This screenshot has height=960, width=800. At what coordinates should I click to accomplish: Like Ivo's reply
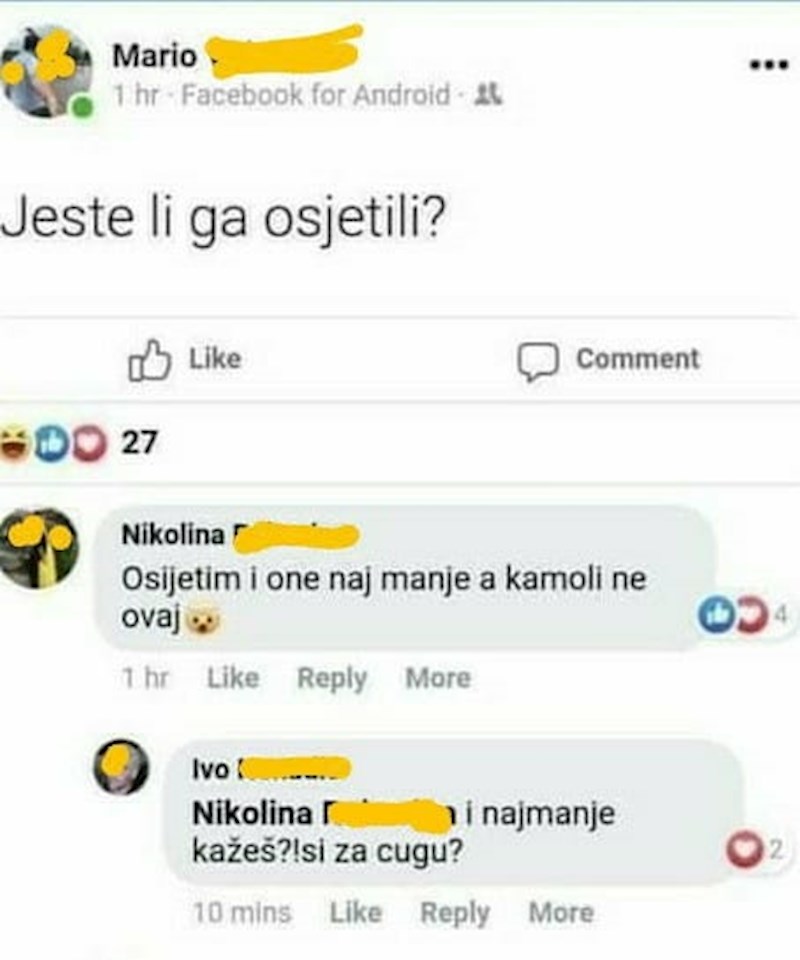tap(355, 913)
